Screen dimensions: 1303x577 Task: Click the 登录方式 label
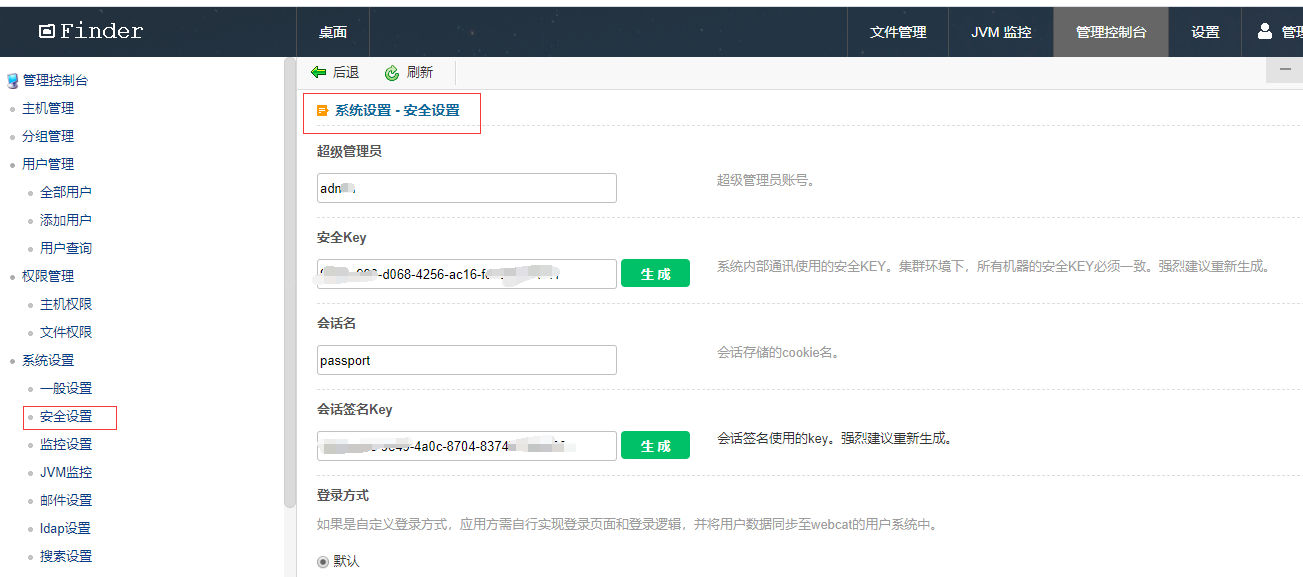point(345,495)
